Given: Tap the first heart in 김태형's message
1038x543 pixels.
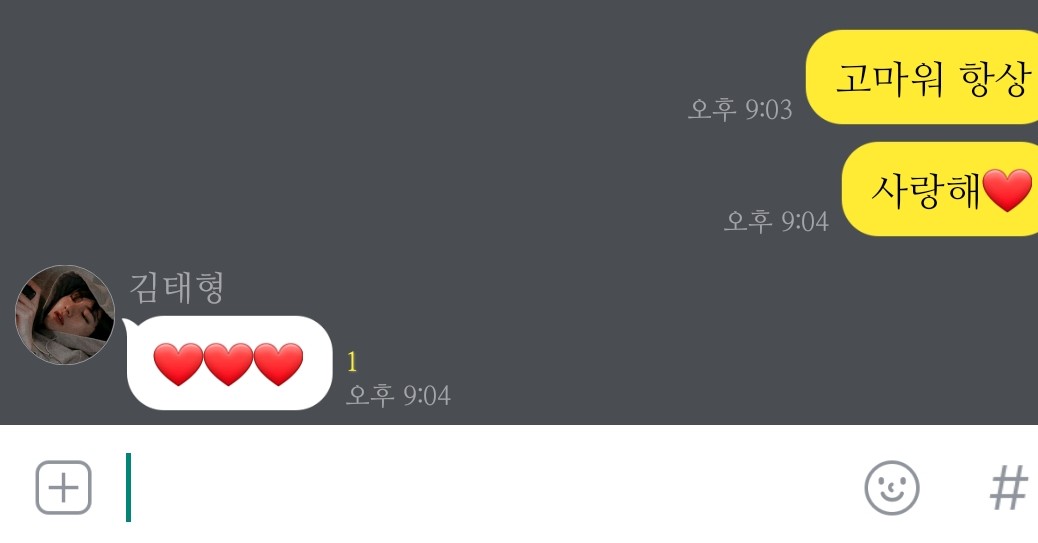Looking at the screenshot, I should click(x=178, y=364).
